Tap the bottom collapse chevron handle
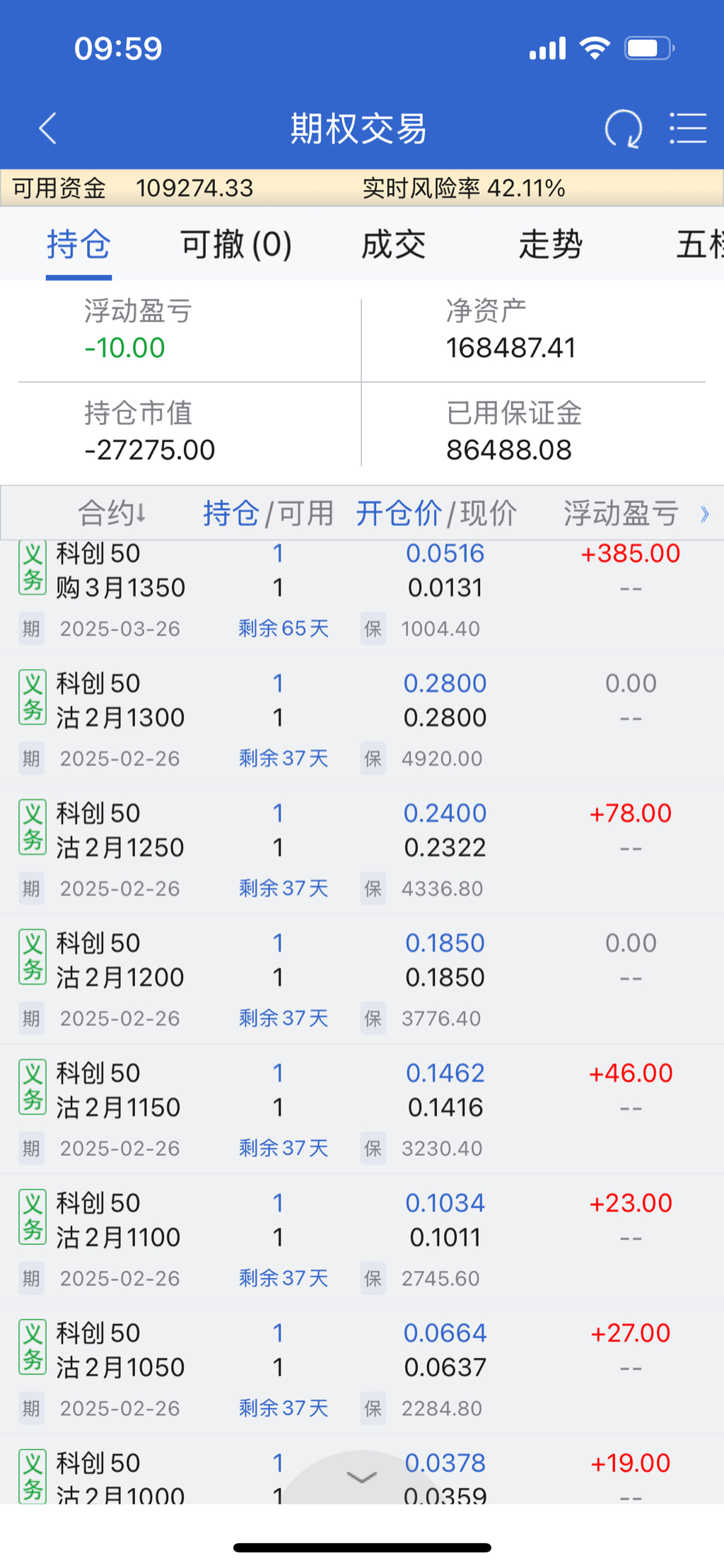The image size is (724, 1568). point(362,1477)
